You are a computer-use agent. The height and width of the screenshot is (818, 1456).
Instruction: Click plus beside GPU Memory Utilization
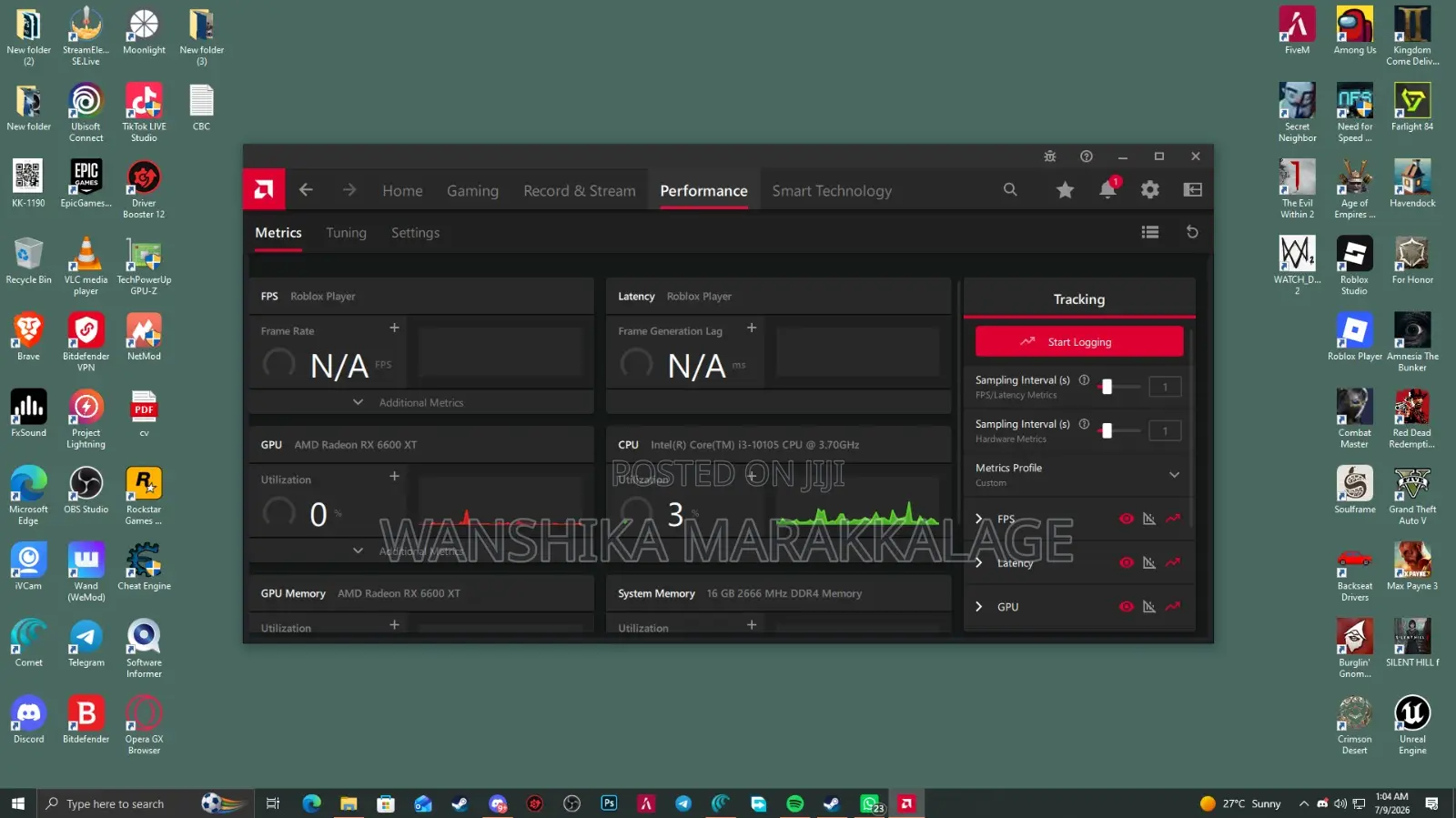[x=394, y=624]
